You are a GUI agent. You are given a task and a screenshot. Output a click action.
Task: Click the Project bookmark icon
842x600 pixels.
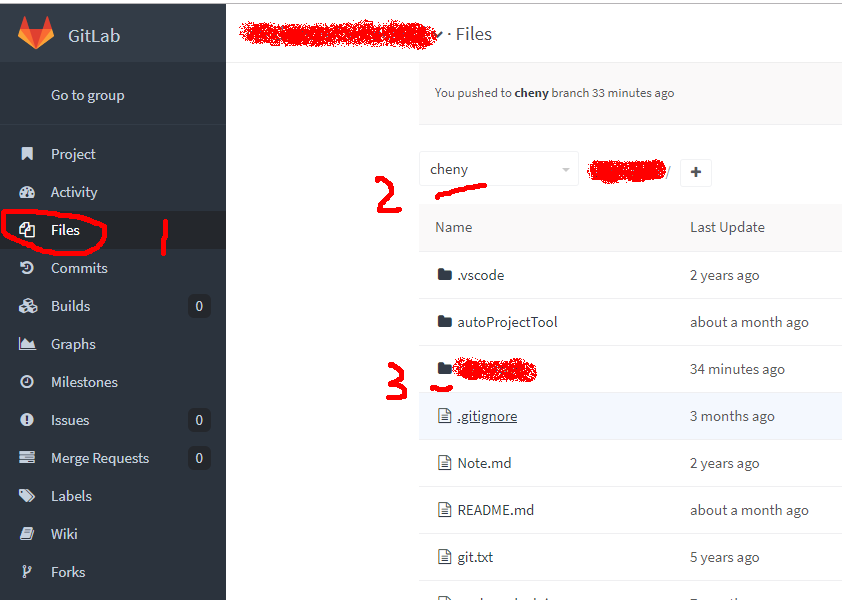tap(27, 154)
